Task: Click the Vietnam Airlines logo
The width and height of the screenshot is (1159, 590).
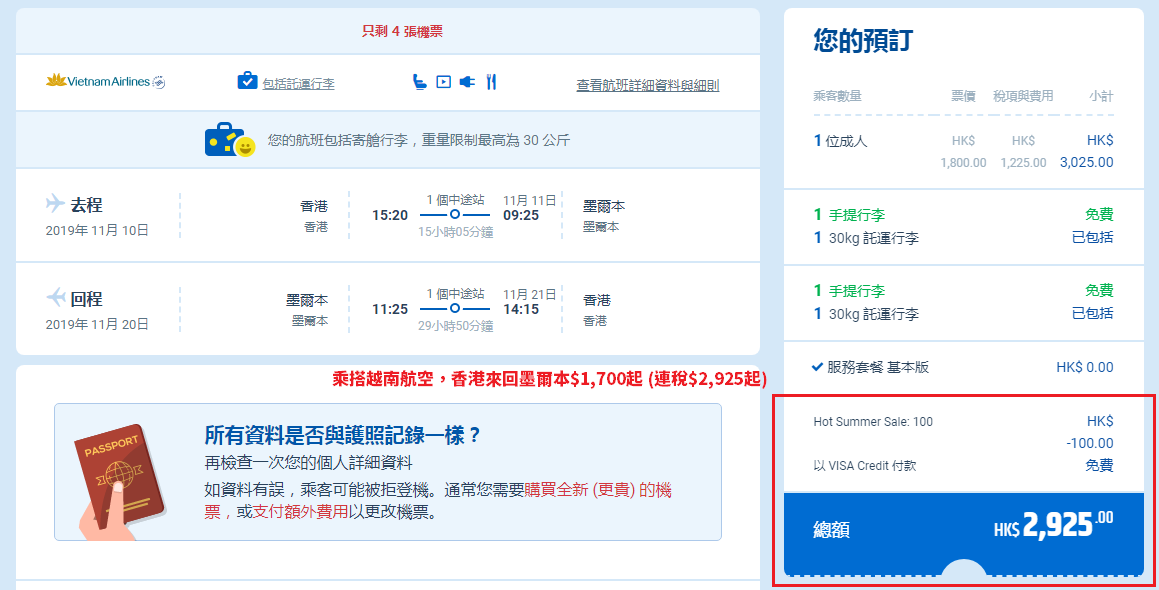Action: click(x=105, y=81)
